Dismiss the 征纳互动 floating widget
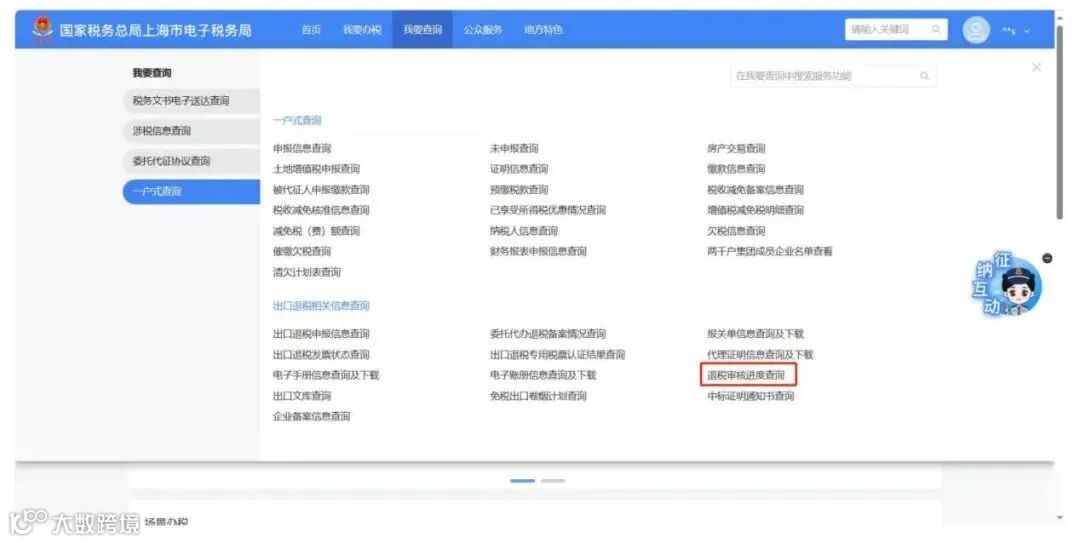Image resolution: width=1080 pixels, height=543 pixels. tap(1047, 258)
